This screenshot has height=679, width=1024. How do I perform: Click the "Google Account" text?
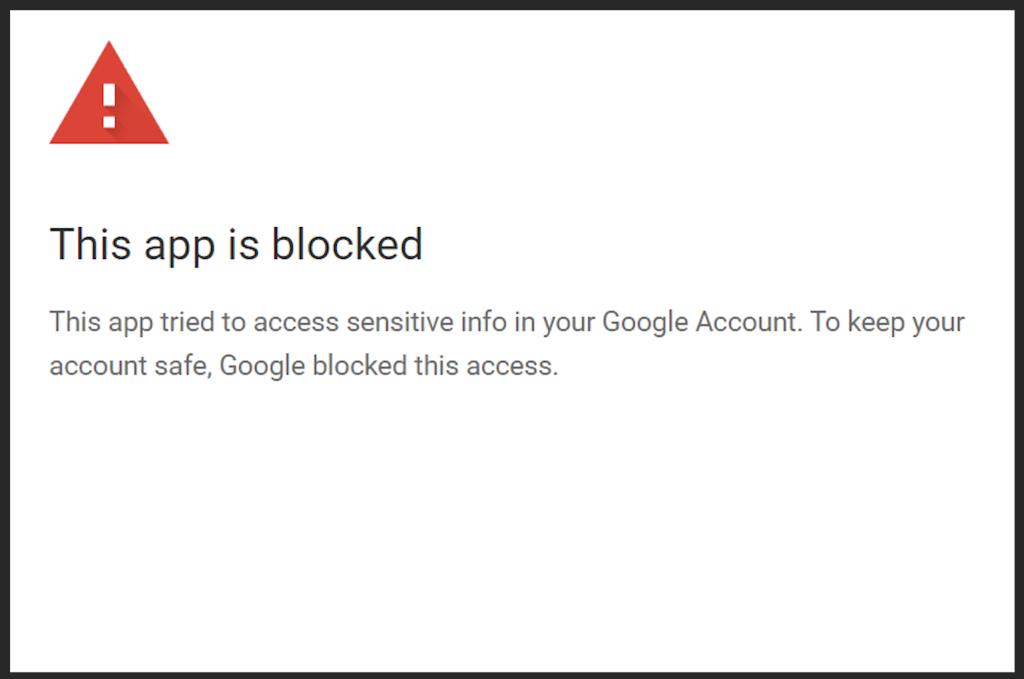click(692, 323)
